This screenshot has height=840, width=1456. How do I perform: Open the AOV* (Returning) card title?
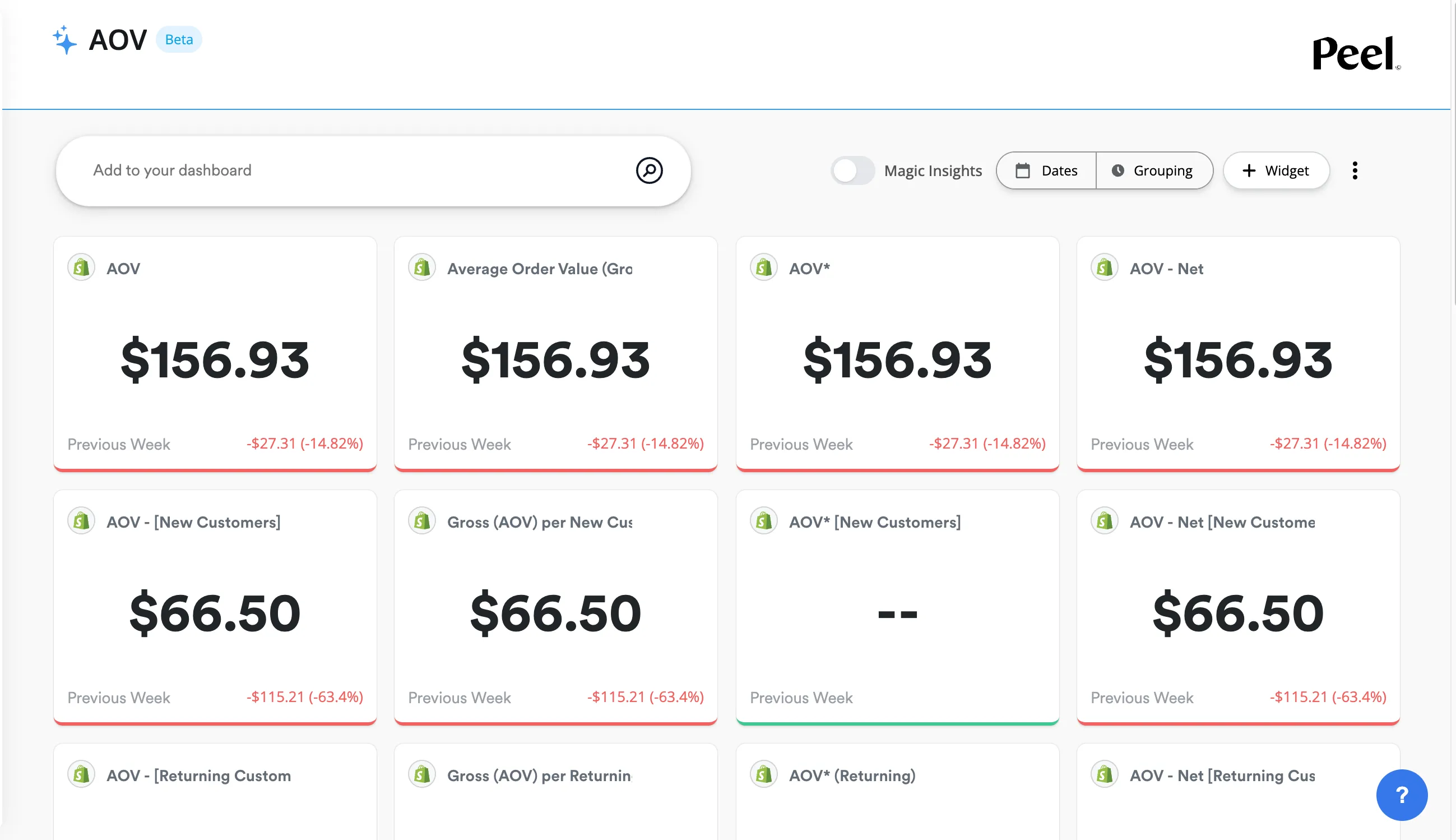pos(852,776)
